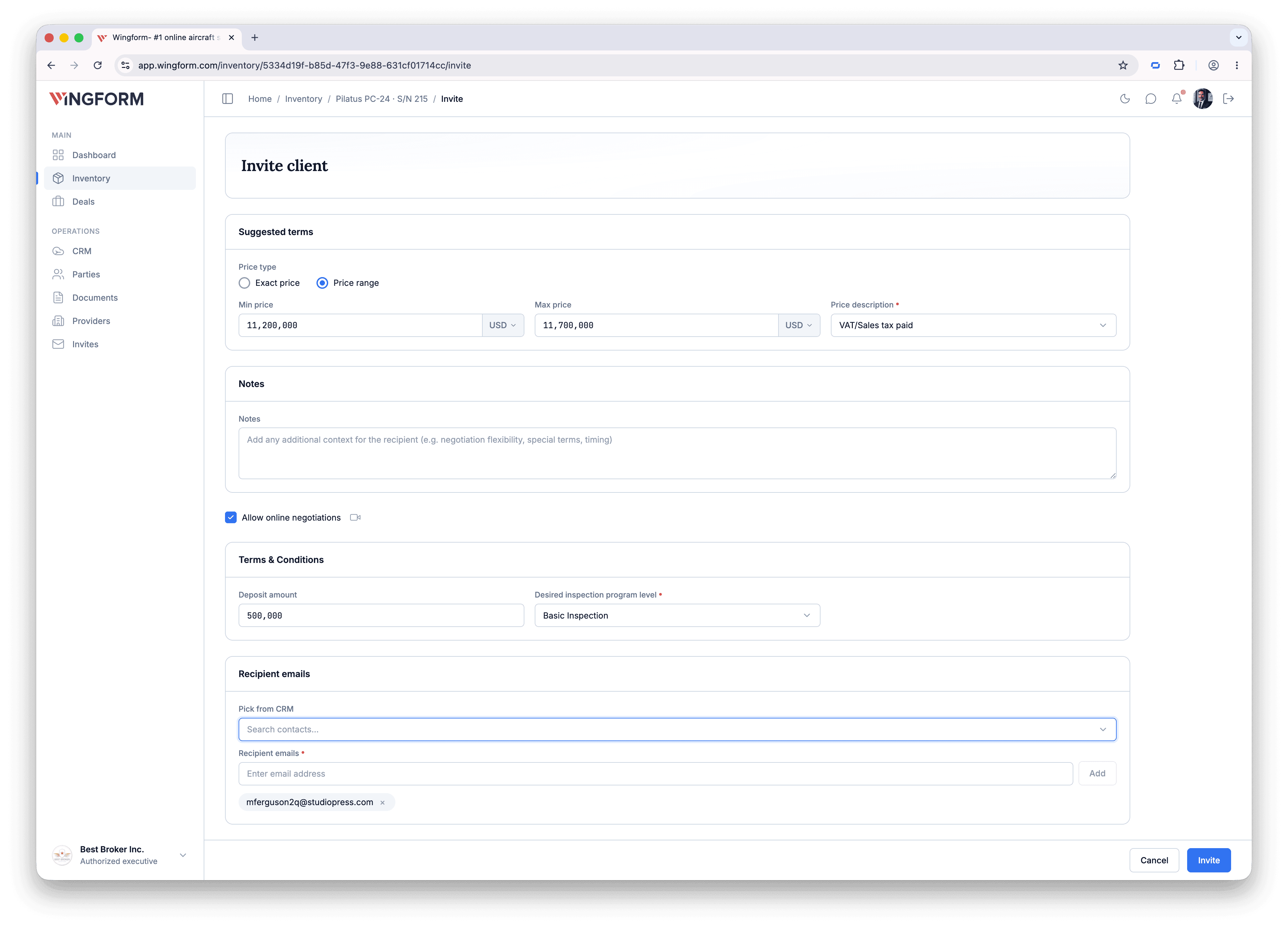Open Min price USD currency selector
This screenshot has width=1288, height=928.
pos(503,325)
